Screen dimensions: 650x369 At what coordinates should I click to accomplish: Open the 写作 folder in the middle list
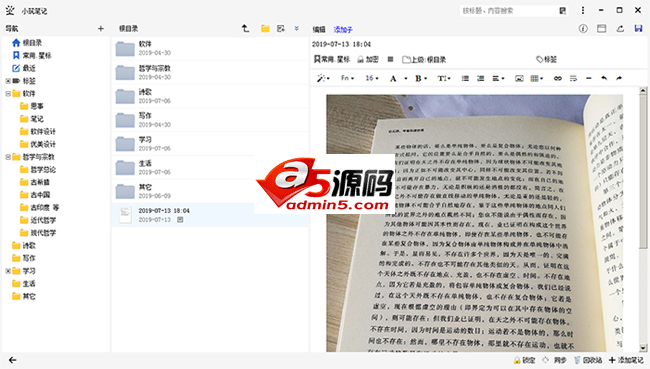tap(210, 120)
